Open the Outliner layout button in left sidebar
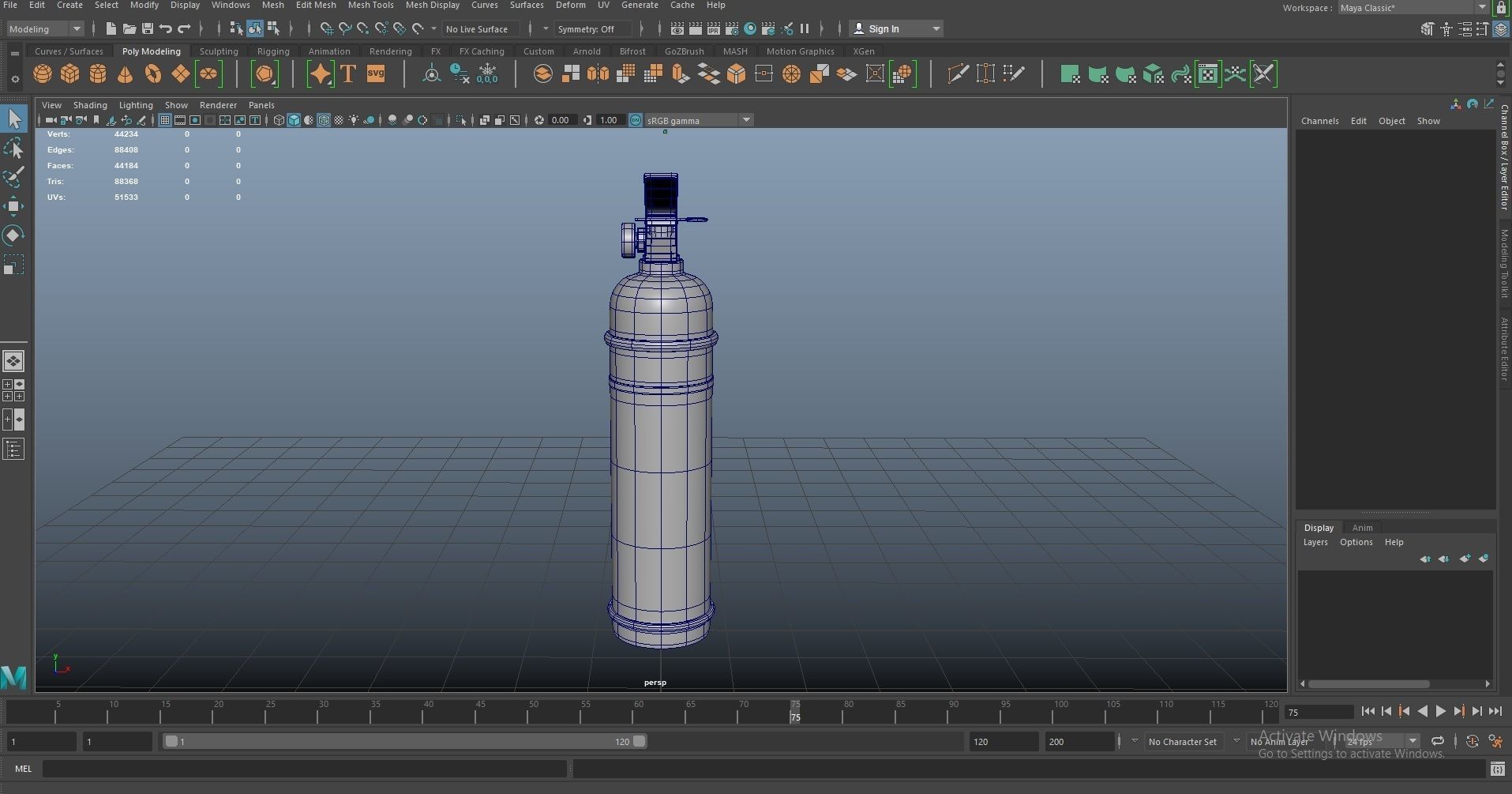Image resolution: width=1512 pixels, height=794 pixels. coord(13,450)
